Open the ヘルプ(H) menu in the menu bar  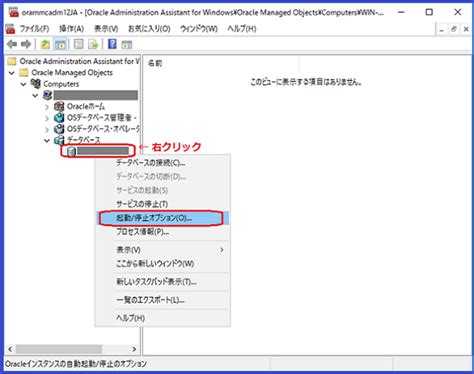click(x=242, y=29)
